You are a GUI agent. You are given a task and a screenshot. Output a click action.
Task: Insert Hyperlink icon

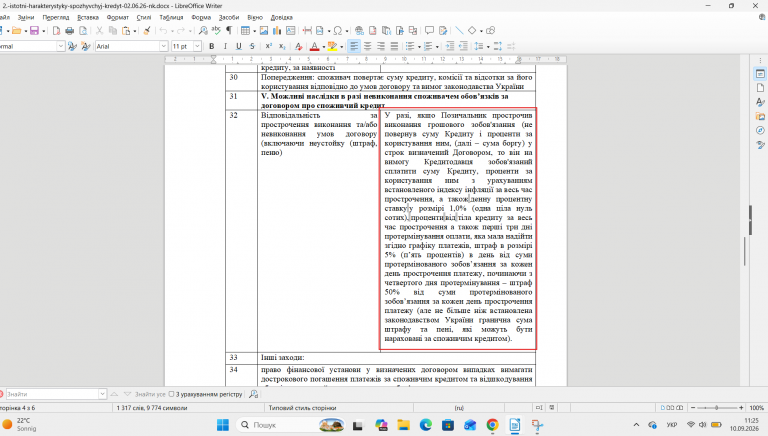point(360,31)
